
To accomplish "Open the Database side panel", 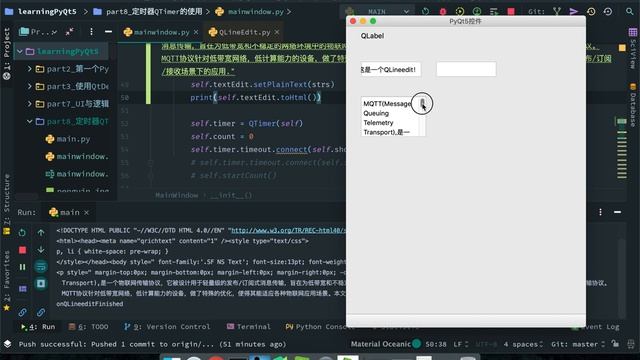I will [633, 104].
